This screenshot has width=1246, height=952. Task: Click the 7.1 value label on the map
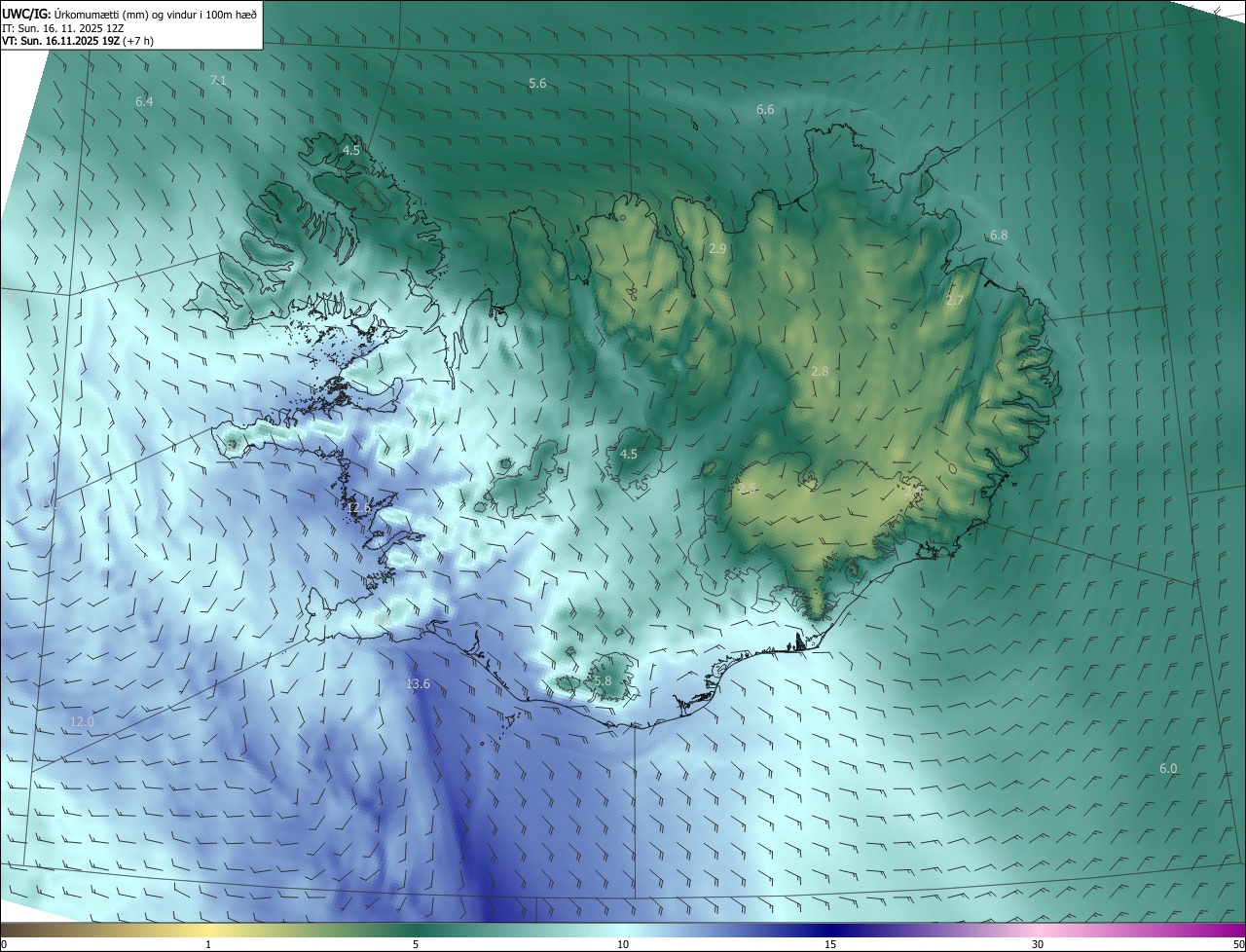coord(218,81)
